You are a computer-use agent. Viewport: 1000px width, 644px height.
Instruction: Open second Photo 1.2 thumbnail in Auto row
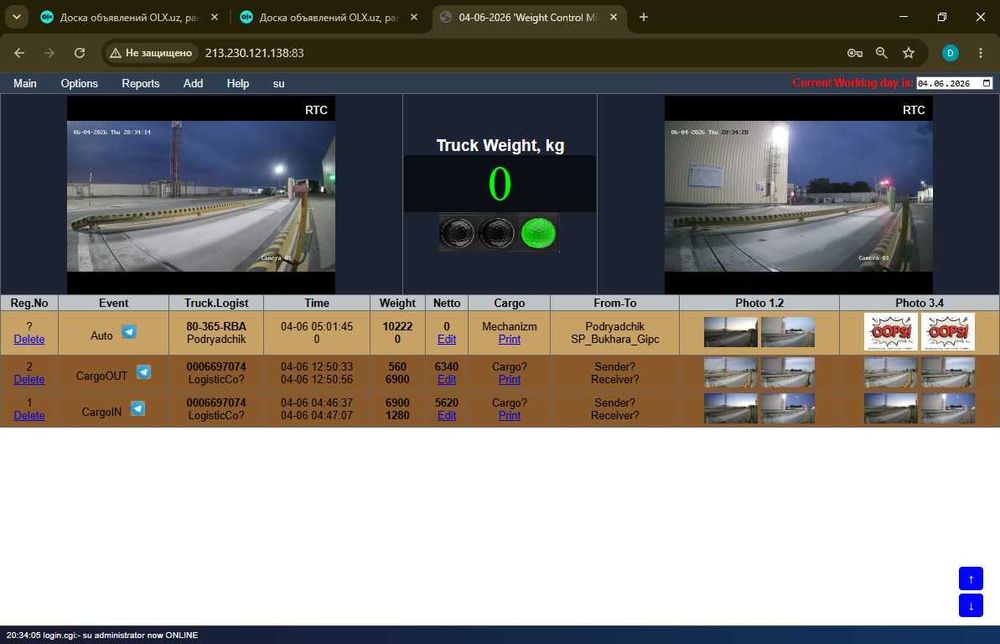pos(788,332)
